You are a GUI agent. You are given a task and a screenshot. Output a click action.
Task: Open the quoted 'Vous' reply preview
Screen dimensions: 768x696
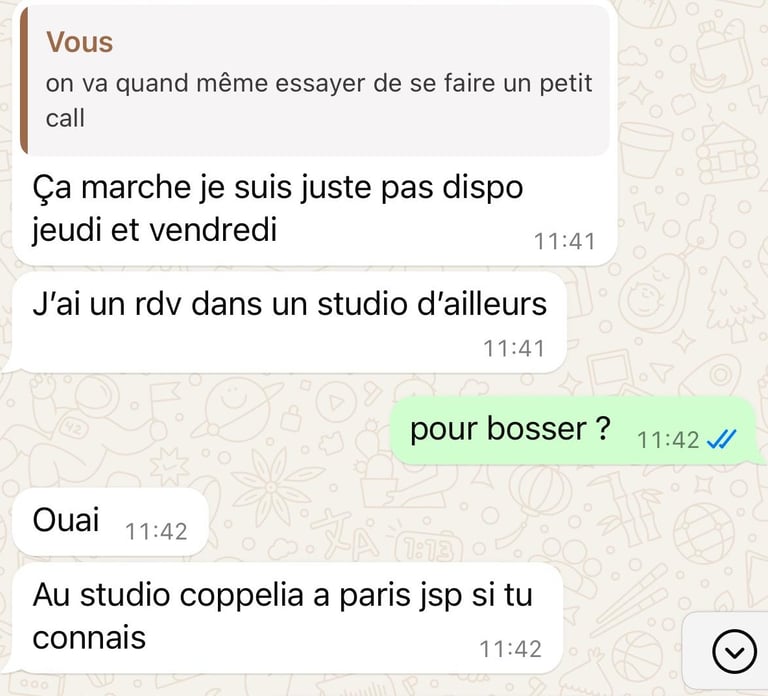coord(315,81)
